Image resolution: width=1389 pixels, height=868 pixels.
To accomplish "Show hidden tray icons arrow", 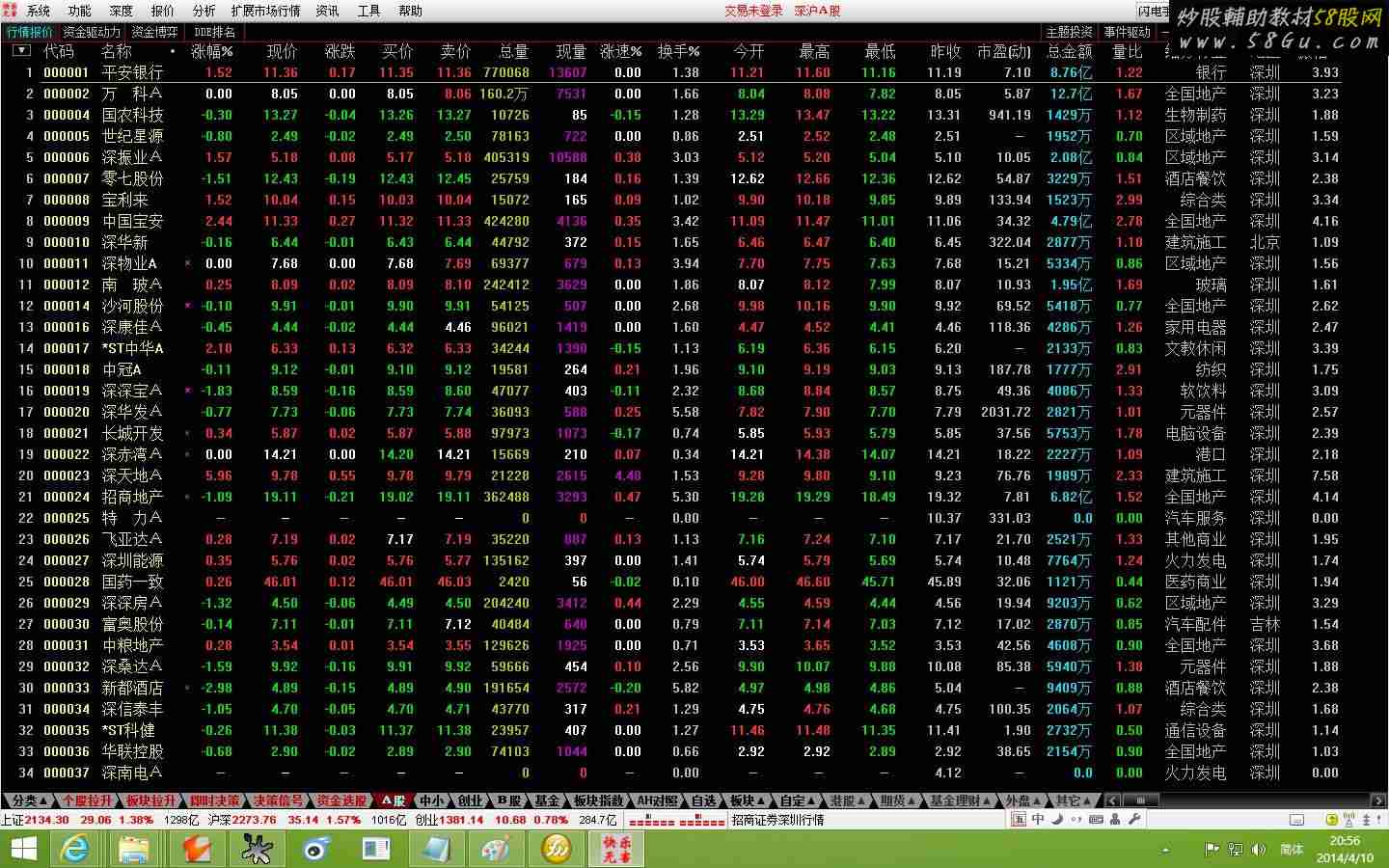I will click(1166, 850).
